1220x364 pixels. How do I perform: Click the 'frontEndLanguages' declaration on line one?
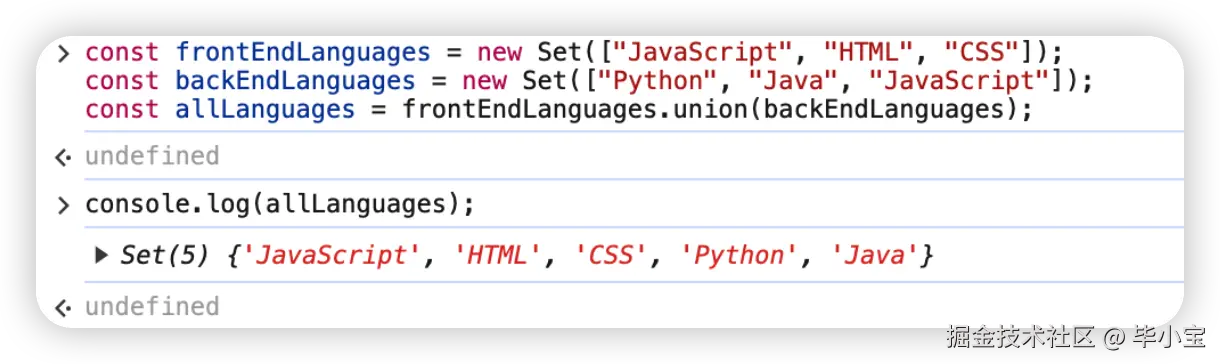point(303,52)
